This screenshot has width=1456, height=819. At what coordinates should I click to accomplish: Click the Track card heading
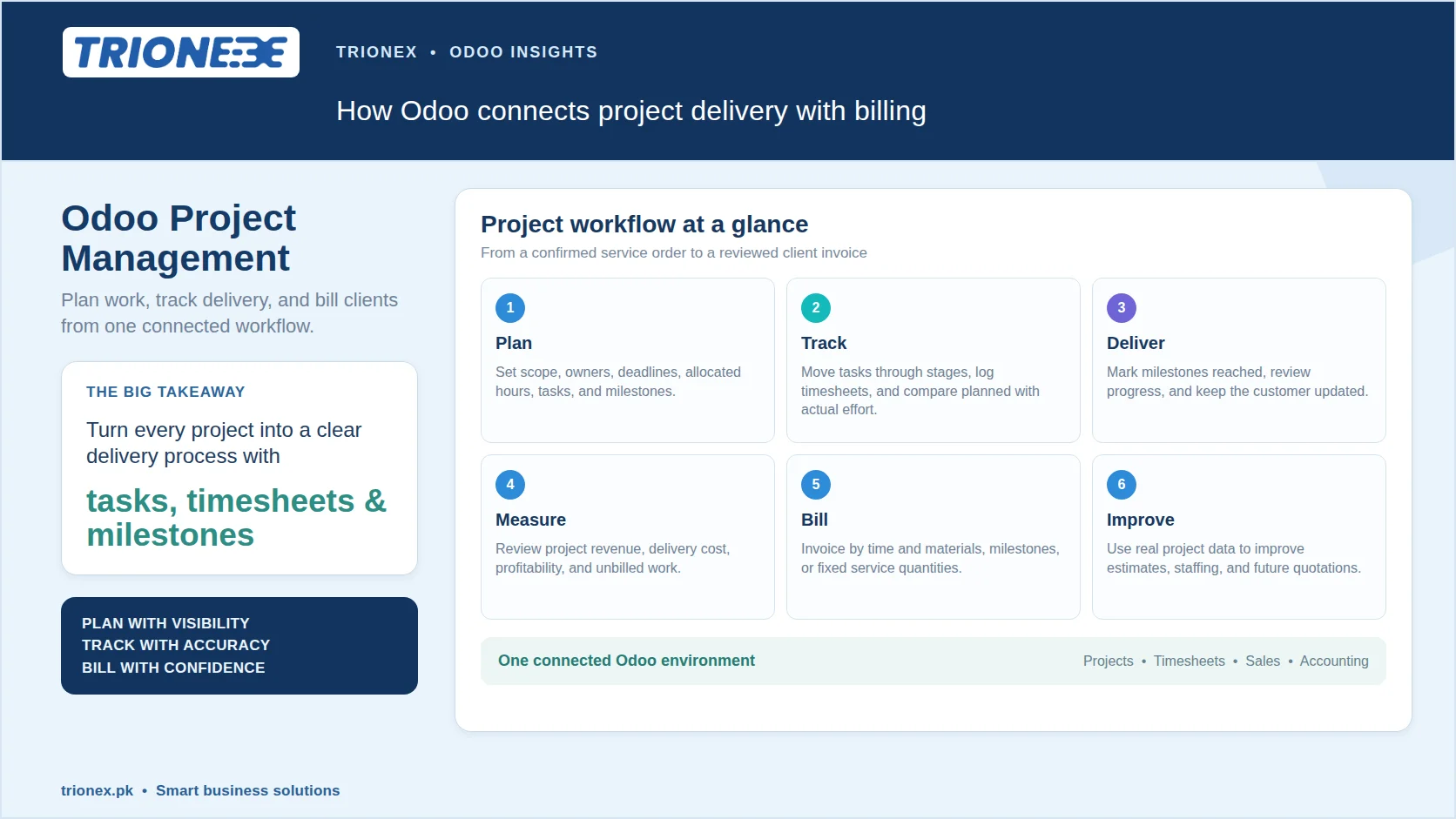(824, 343)
